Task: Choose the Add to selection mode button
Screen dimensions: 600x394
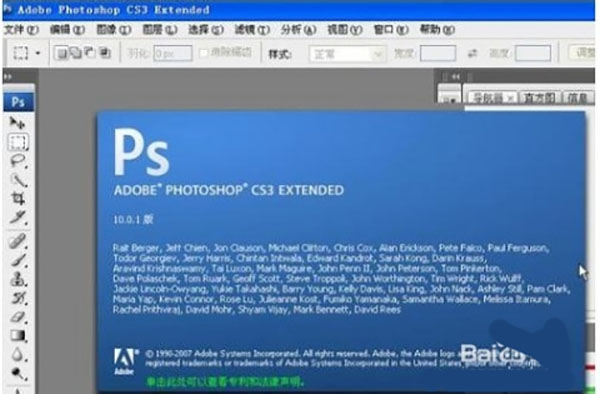Action: point(76,53)
